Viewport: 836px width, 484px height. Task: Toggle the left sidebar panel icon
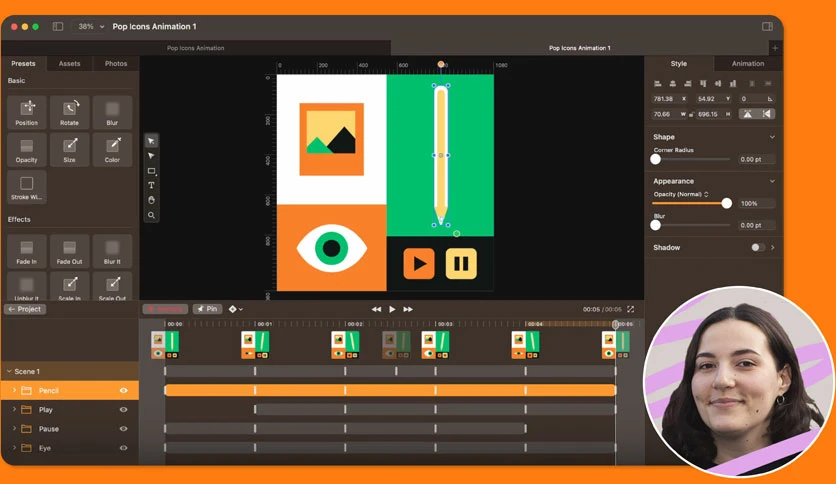(x=58, y=27)
